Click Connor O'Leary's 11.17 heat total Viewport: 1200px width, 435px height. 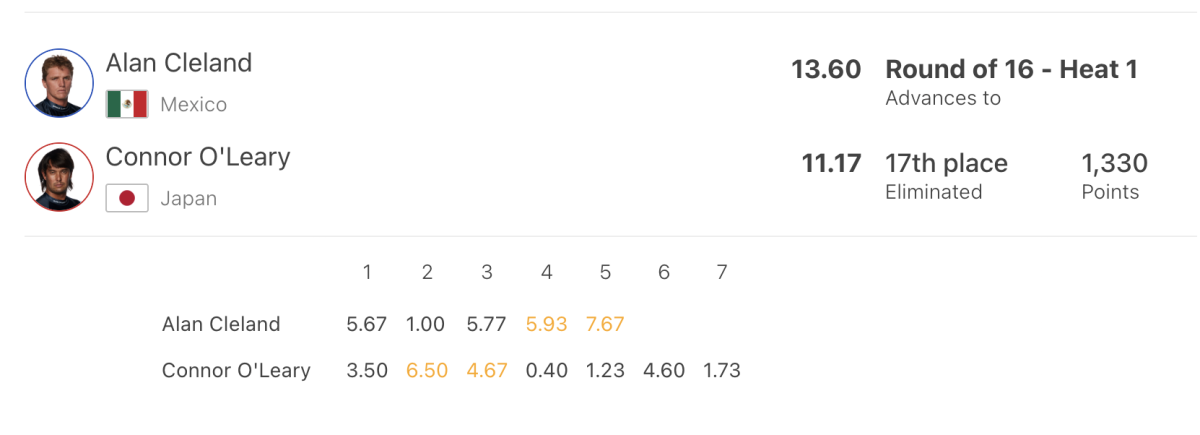[831, 163]
